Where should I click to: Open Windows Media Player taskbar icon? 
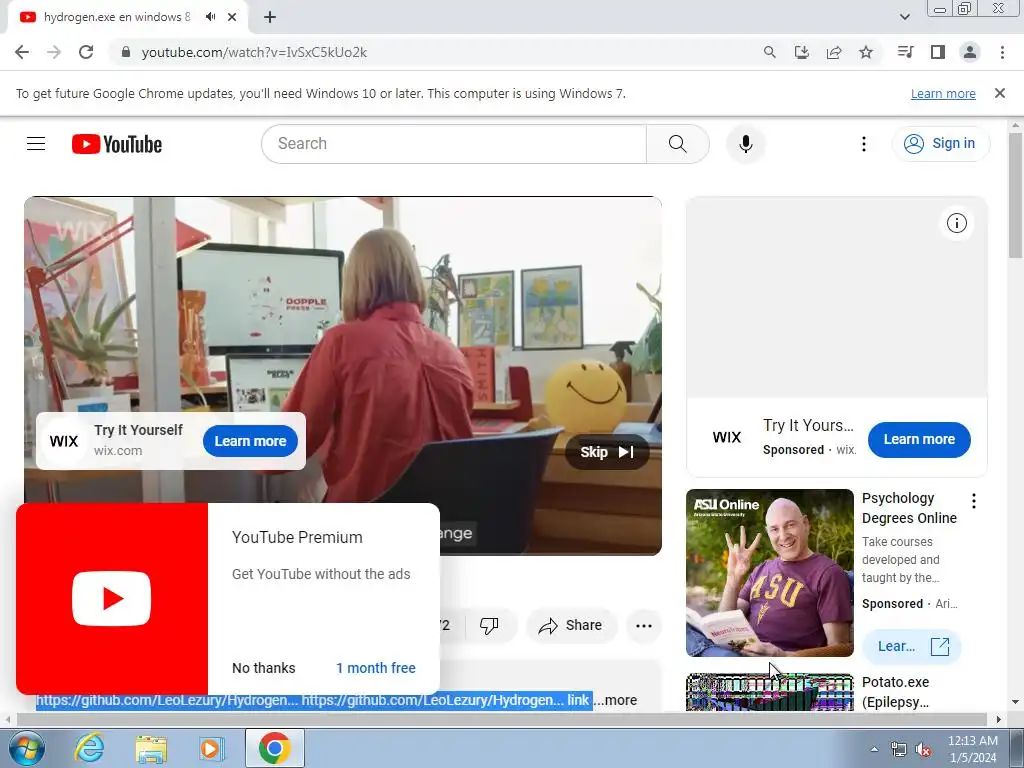pyautogui.click(x=211, y=748)
